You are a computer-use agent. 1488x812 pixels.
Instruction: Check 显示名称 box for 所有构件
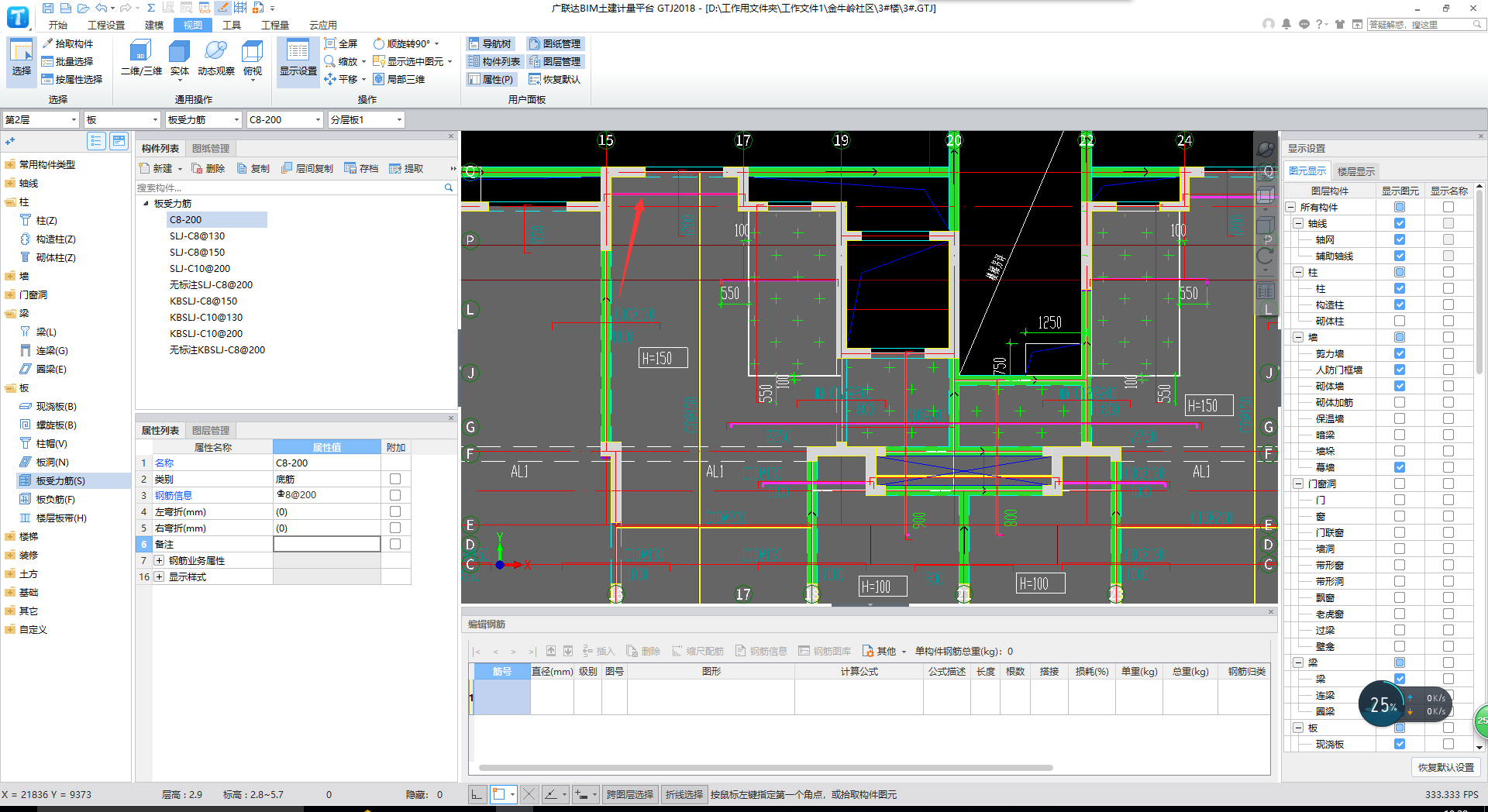pyautogui.click(x=1448, y=207)
